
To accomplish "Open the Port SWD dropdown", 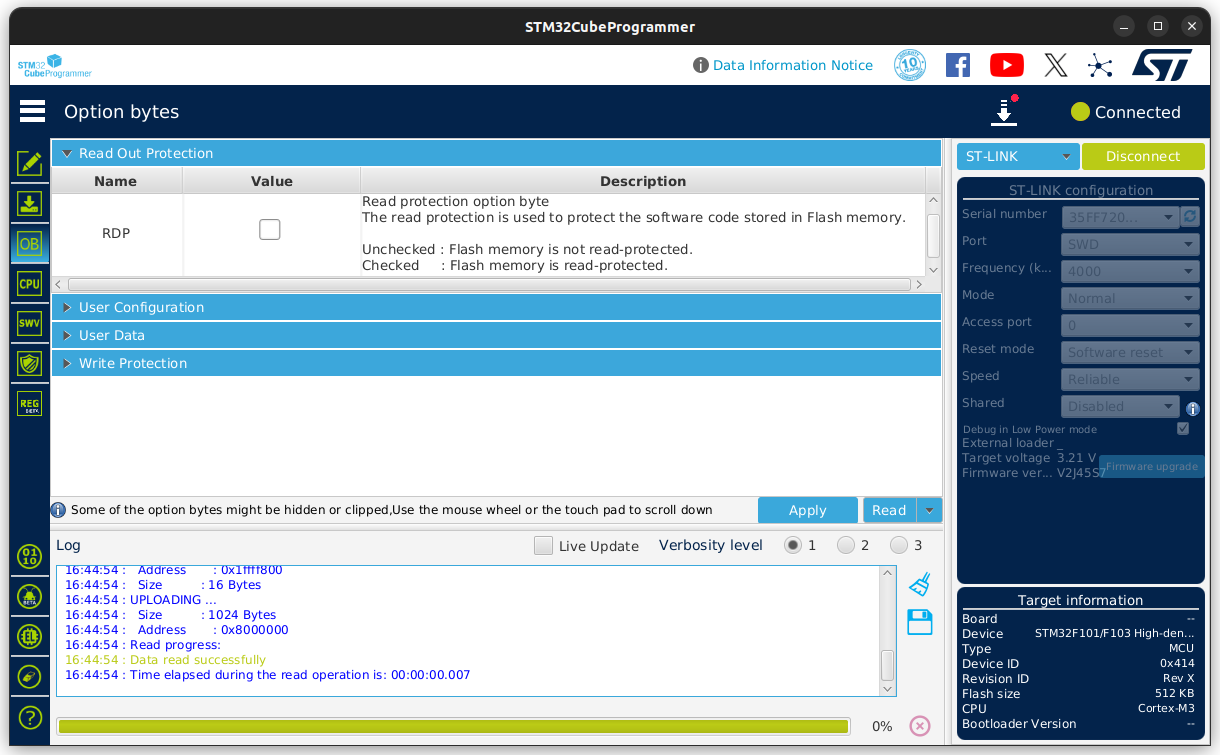I will [x=1130, y=244].
